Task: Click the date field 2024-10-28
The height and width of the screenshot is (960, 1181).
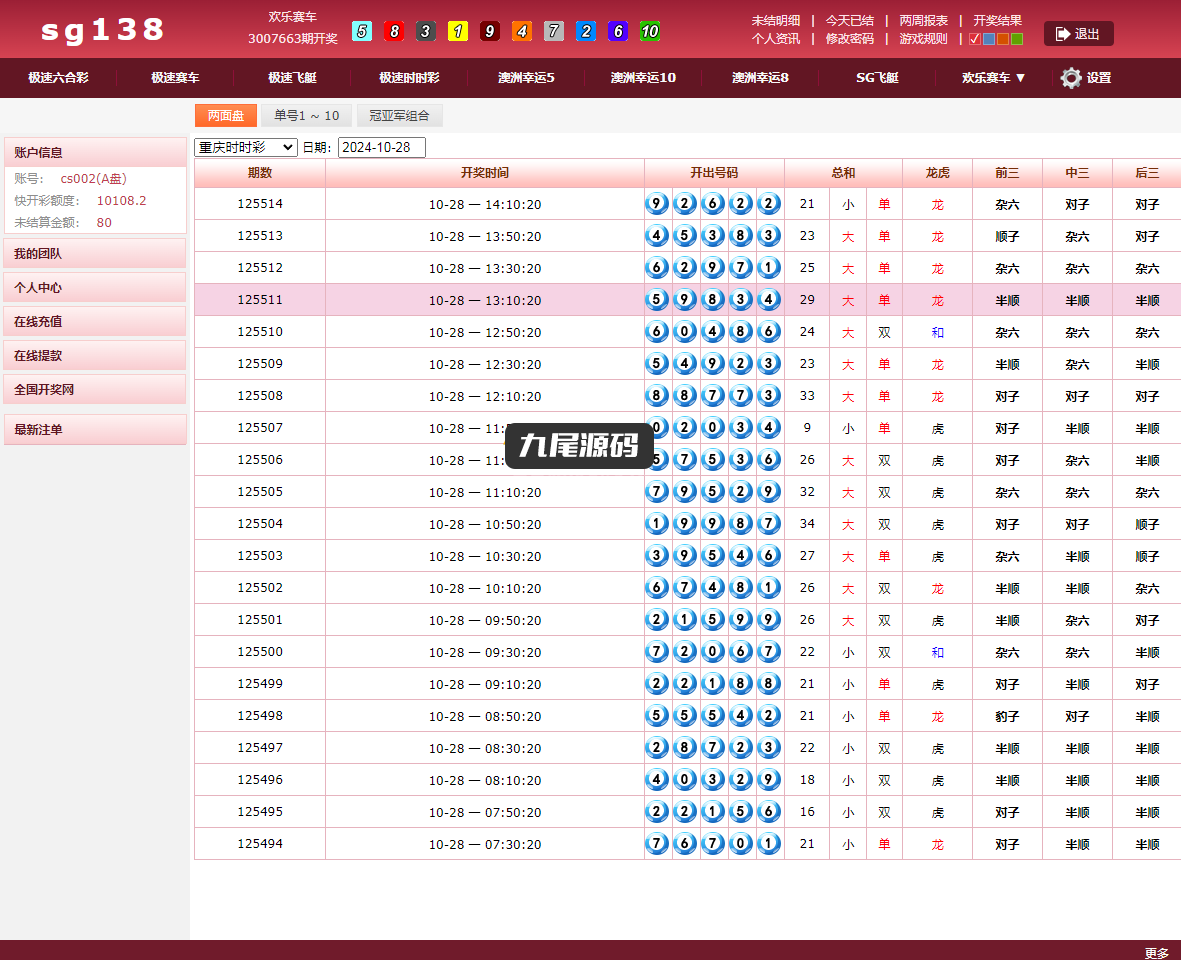Action: click(382, 148)
